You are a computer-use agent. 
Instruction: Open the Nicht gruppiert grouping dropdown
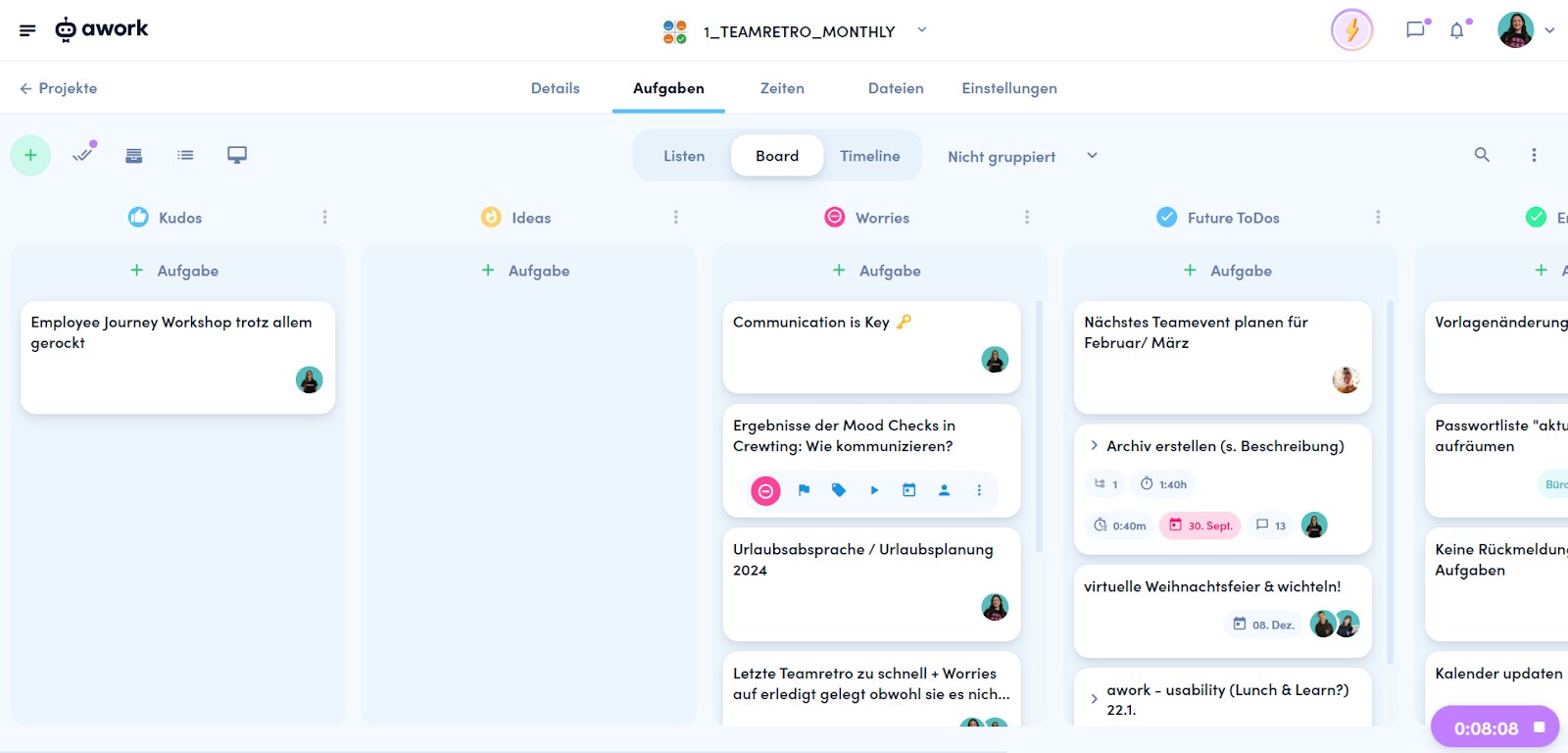[x=1022, y=156]
